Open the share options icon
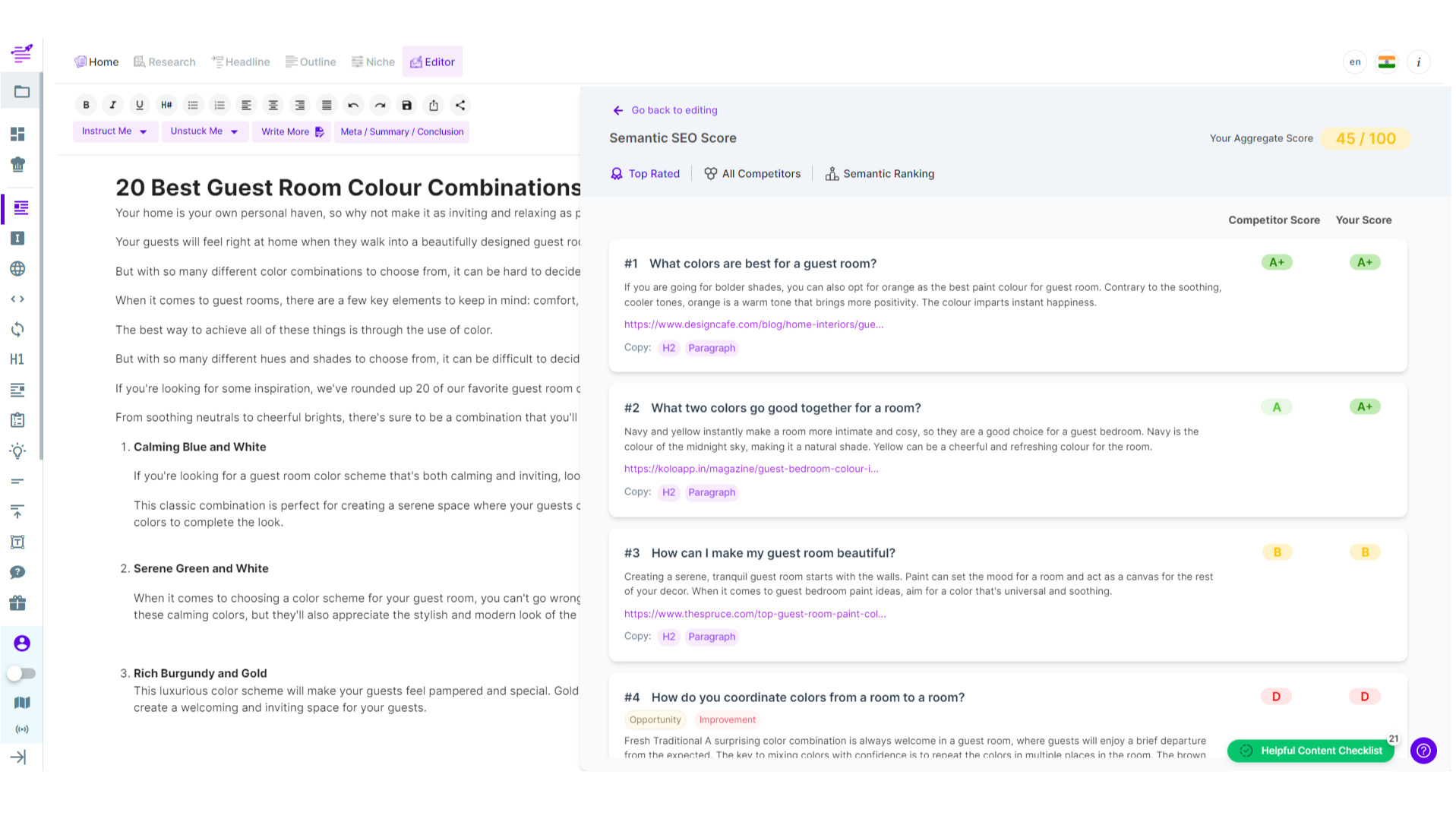1456x819 pixels. [x=460, y=105]
